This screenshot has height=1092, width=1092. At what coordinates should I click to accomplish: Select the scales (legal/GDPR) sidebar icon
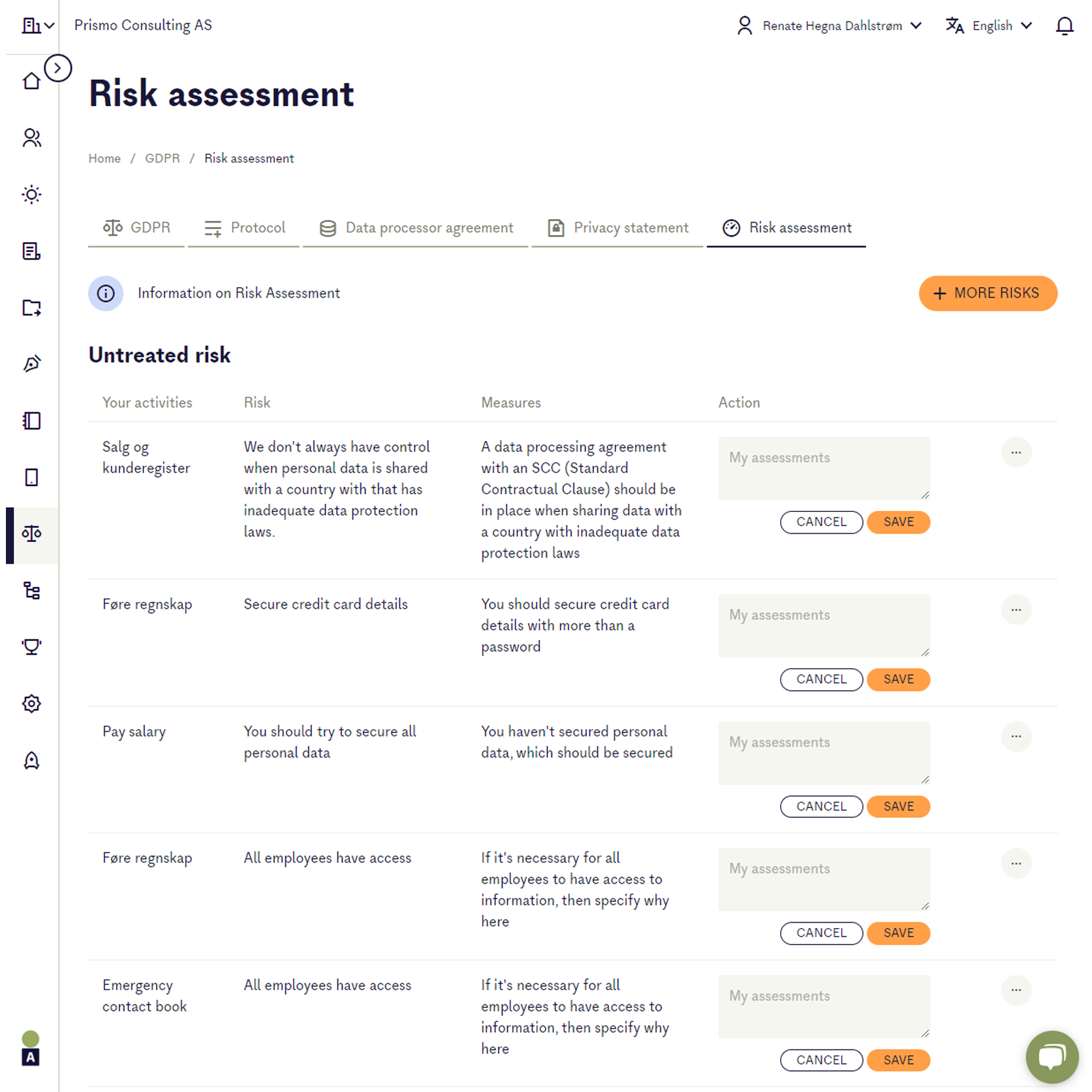[x=31, y=534]
